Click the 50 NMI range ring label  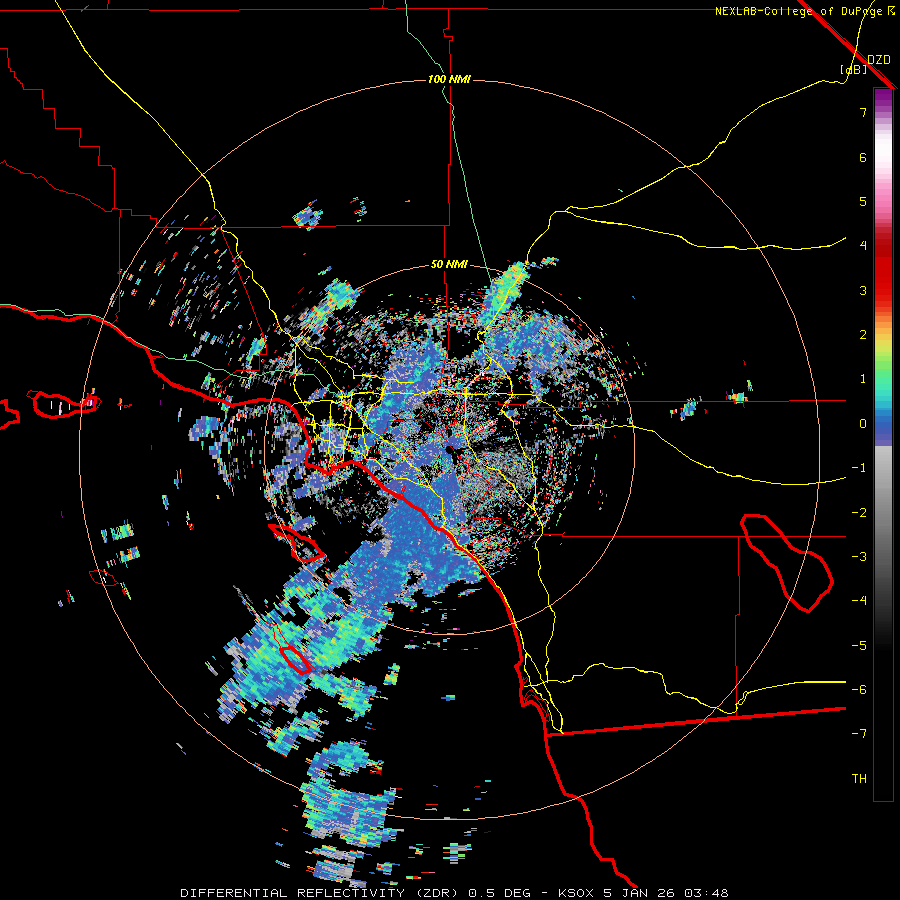click(x=449, y=265)
